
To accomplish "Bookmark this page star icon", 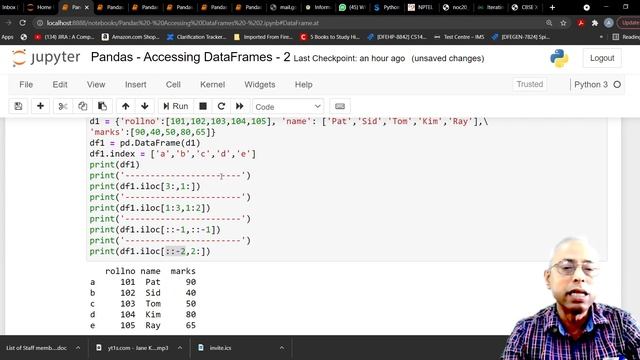I will 563,23.
